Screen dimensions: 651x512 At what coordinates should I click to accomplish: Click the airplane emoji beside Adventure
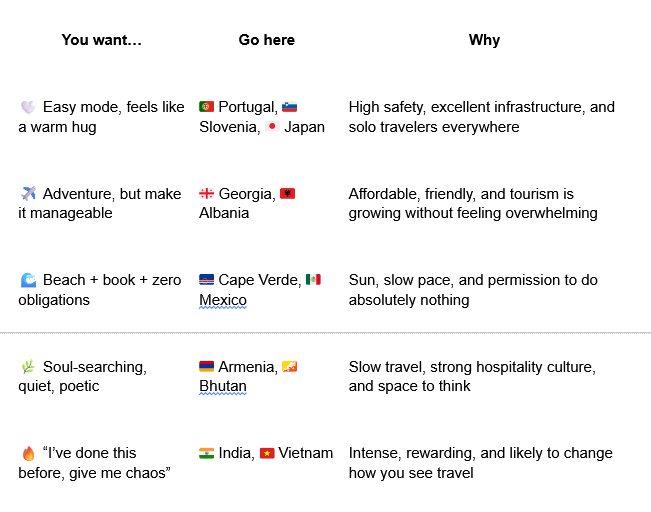(28, 194)
